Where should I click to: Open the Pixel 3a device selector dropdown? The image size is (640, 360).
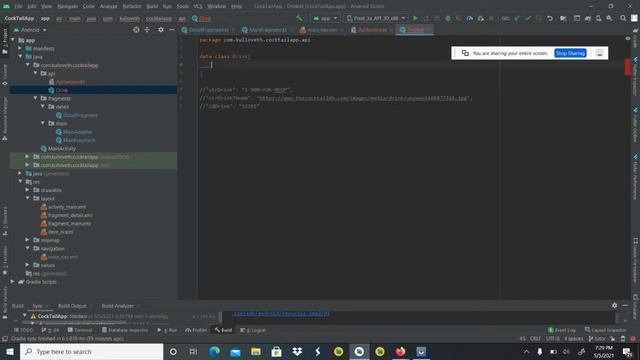tap(376, 18)
